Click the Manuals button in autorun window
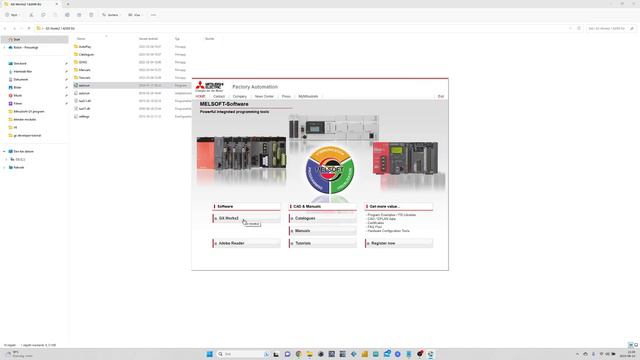Image resolution: width=640 pixels, height=360 pixels. 322,231
